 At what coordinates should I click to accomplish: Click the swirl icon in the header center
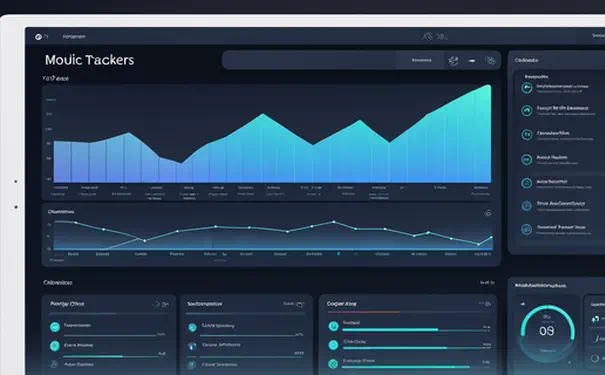coord(428,37)
